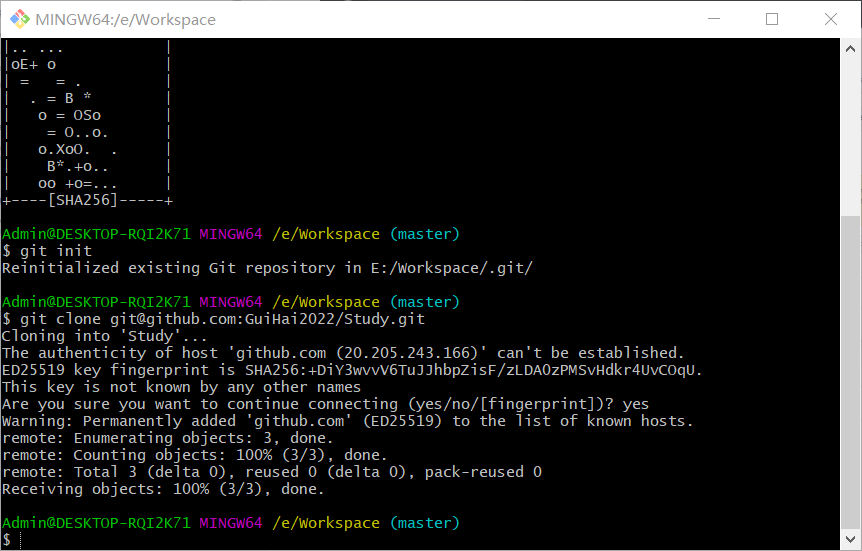
Task: Click the scrollbar down arrow
Action: tap(850, 538)
